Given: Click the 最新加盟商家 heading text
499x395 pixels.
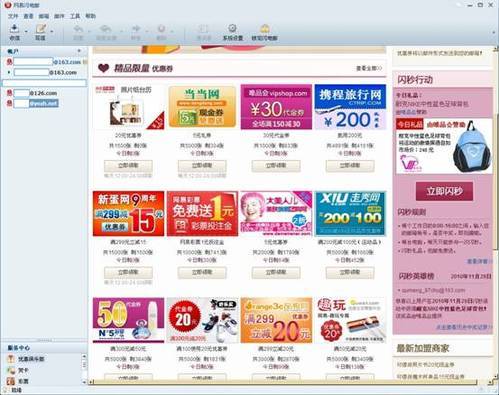Looking at the screenshot, I should coord(423,349).
